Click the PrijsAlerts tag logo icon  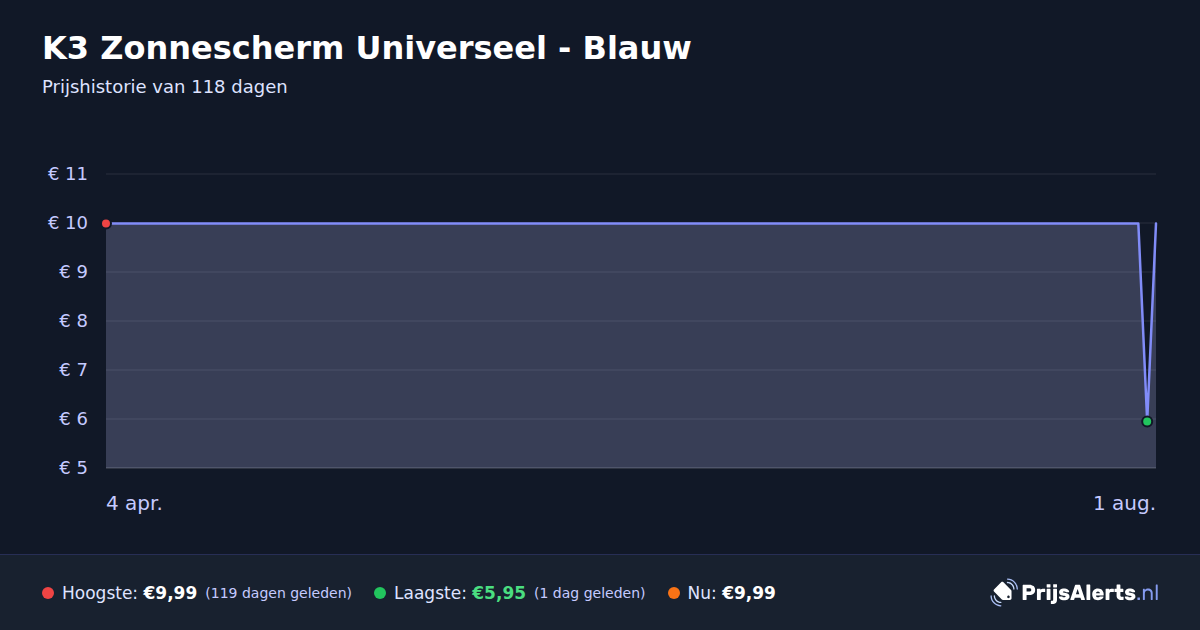click(x=1003, y=593)
